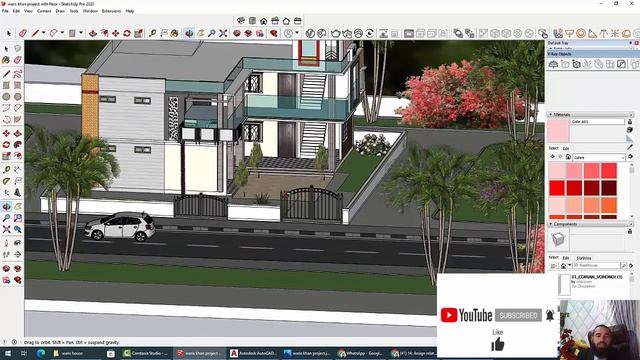Switch to Components Statistics tab
This screenshot has width=640, height=360.
[584, 258]
